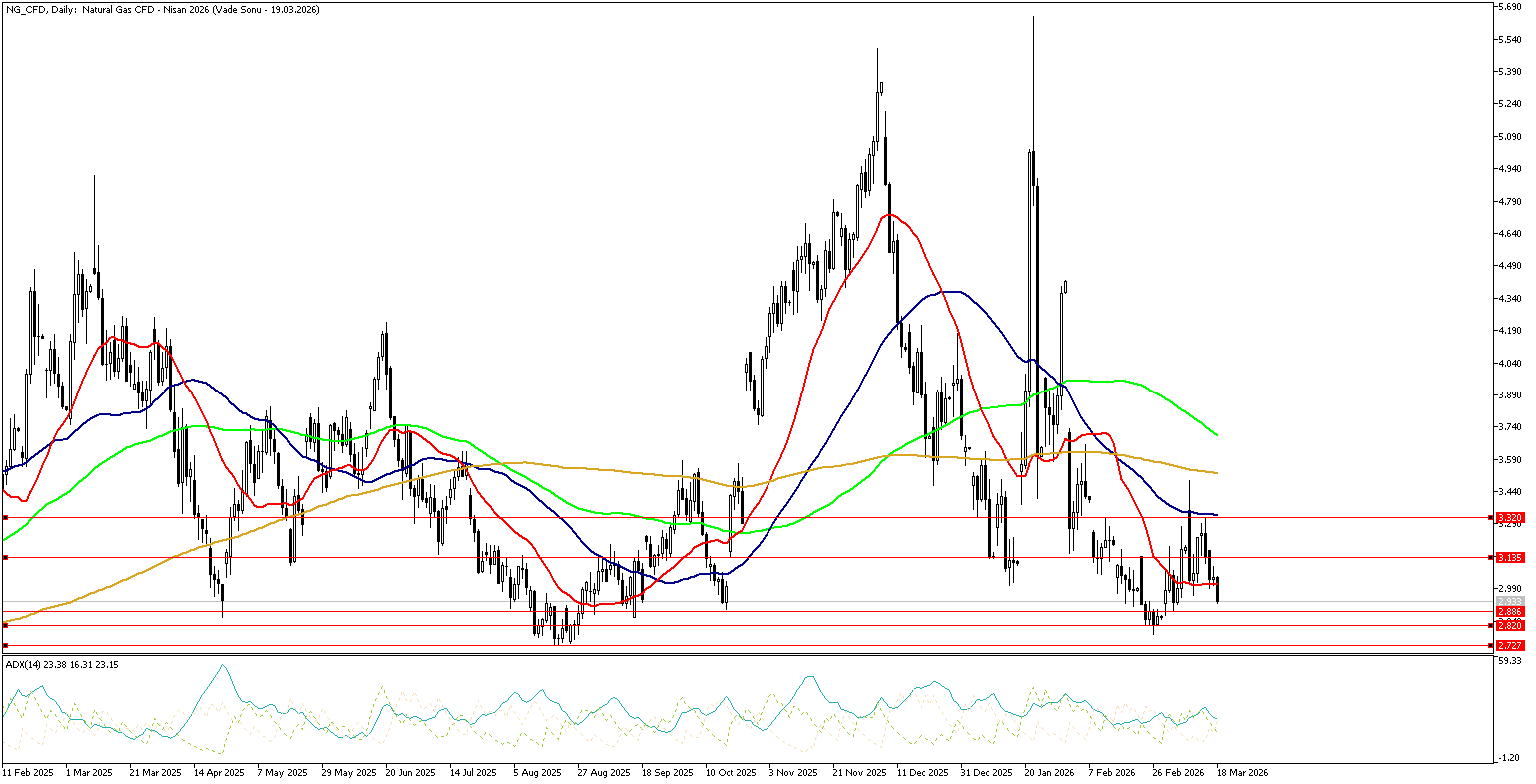Click the 2.990 price axis label
1536x784 pixels.
1509,589
